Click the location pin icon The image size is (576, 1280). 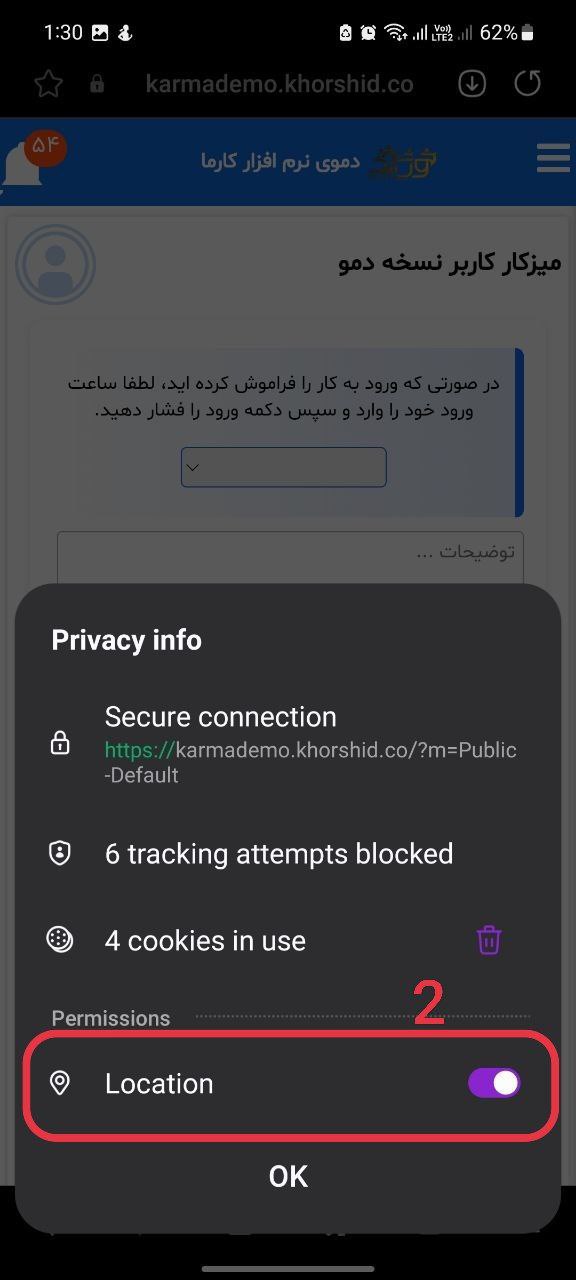click(x=60, y=1083)
